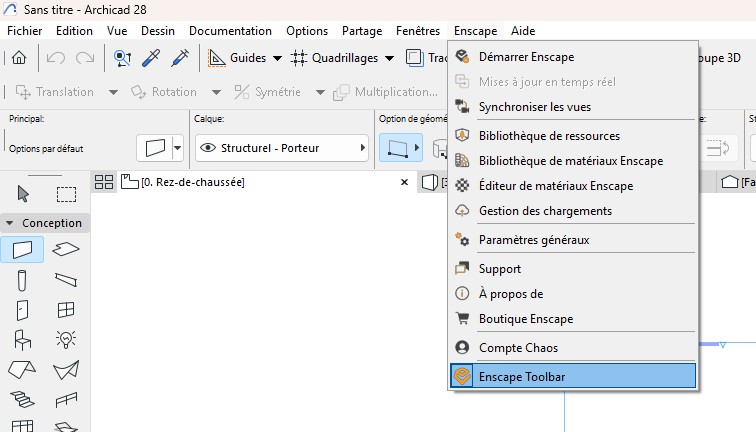This screenshot has height=432, width=756.
Task: Click the Symétrie command
Action: [x=267, y=92]
